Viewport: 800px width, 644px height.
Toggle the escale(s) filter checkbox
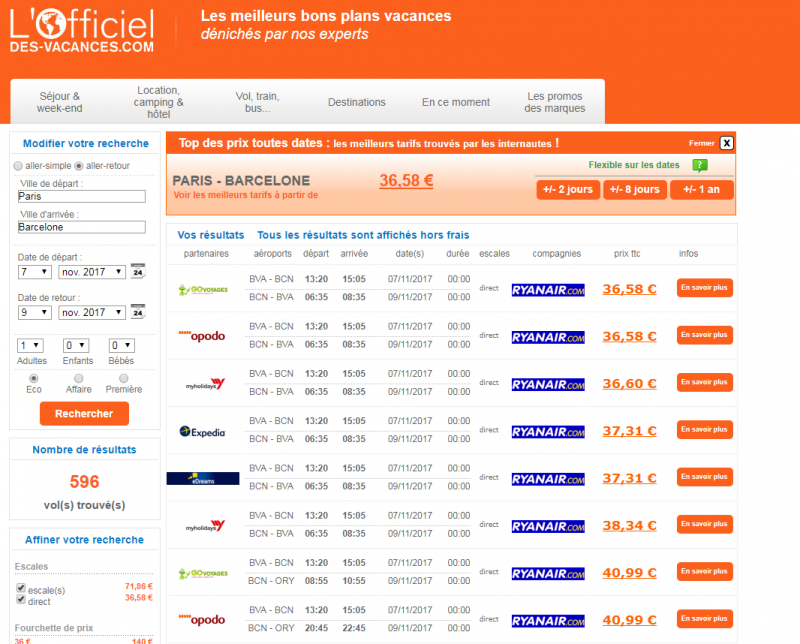tap(21, 588)
